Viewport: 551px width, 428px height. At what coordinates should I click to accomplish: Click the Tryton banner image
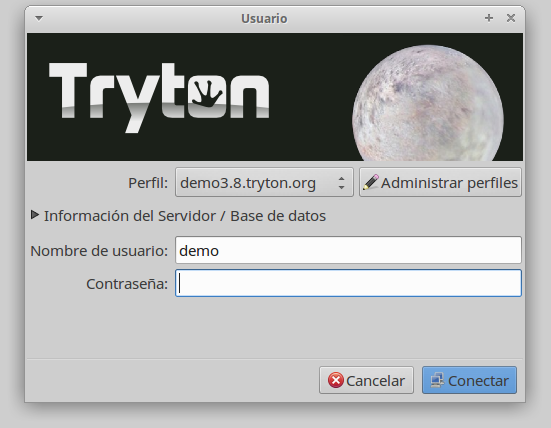(x=275, y=97)
